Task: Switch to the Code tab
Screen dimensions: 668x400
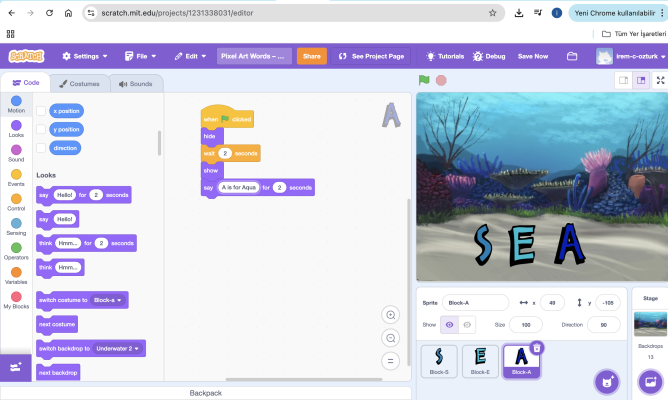Action: coord(26,83)
